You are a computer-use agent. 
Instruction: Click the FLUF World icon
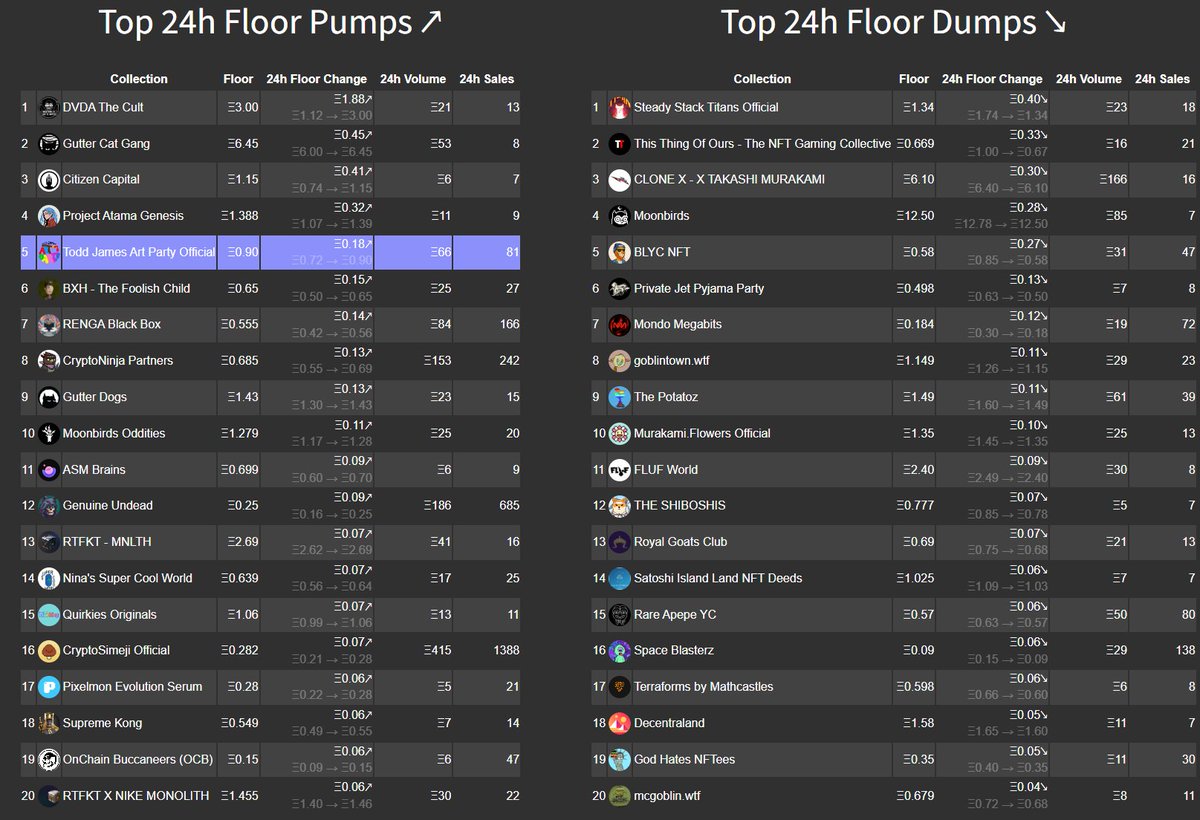tap(619, 470)
